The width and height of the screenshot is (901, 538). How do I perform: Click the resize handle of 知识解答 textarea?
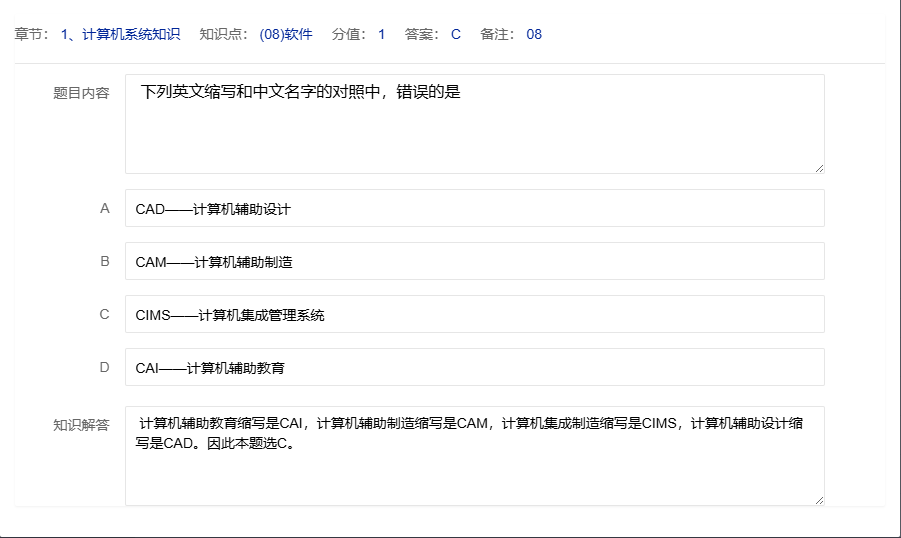tap(819, 500)
